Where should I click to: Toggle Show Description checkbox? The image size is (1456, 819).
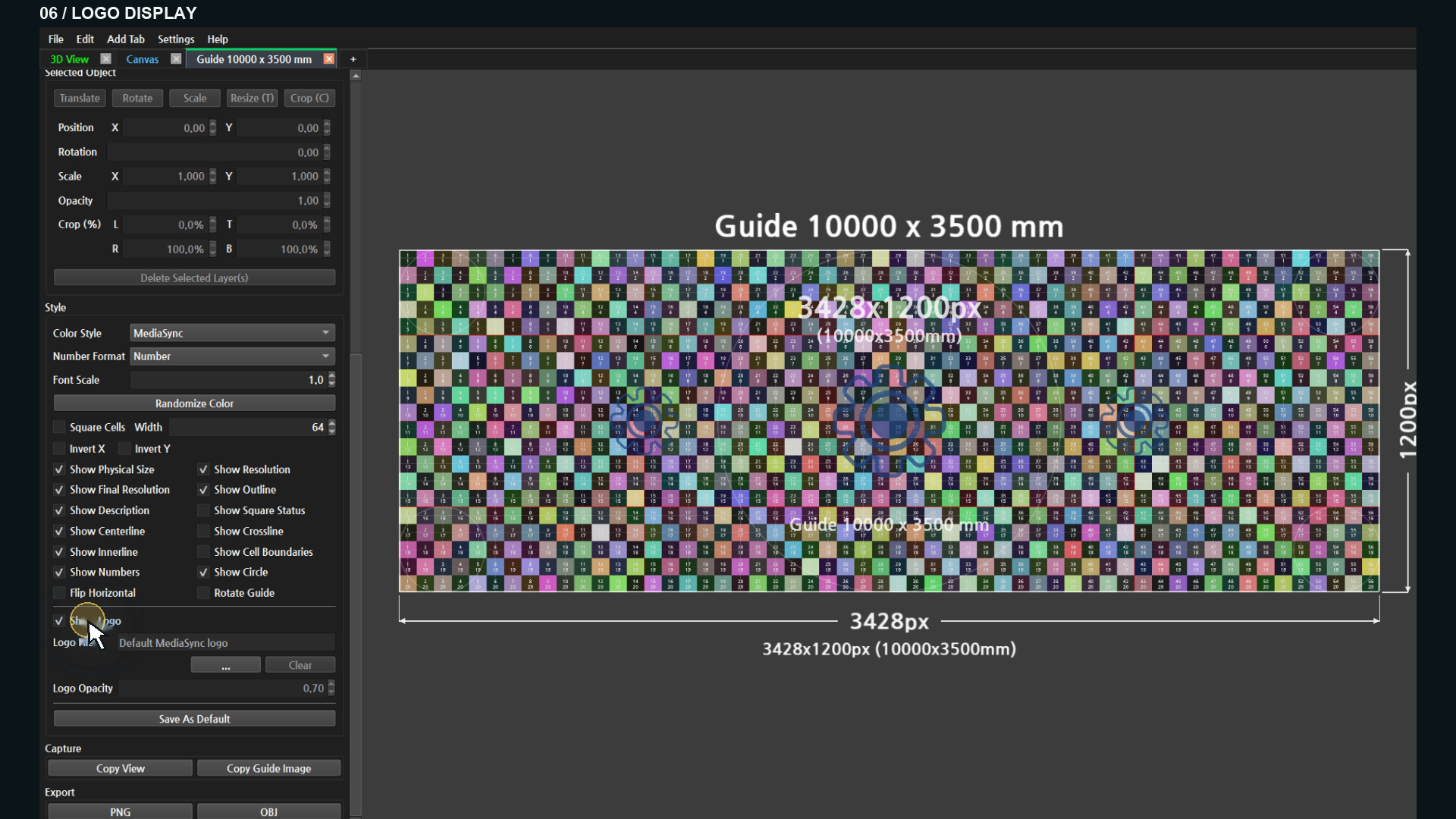click(59, 510)
